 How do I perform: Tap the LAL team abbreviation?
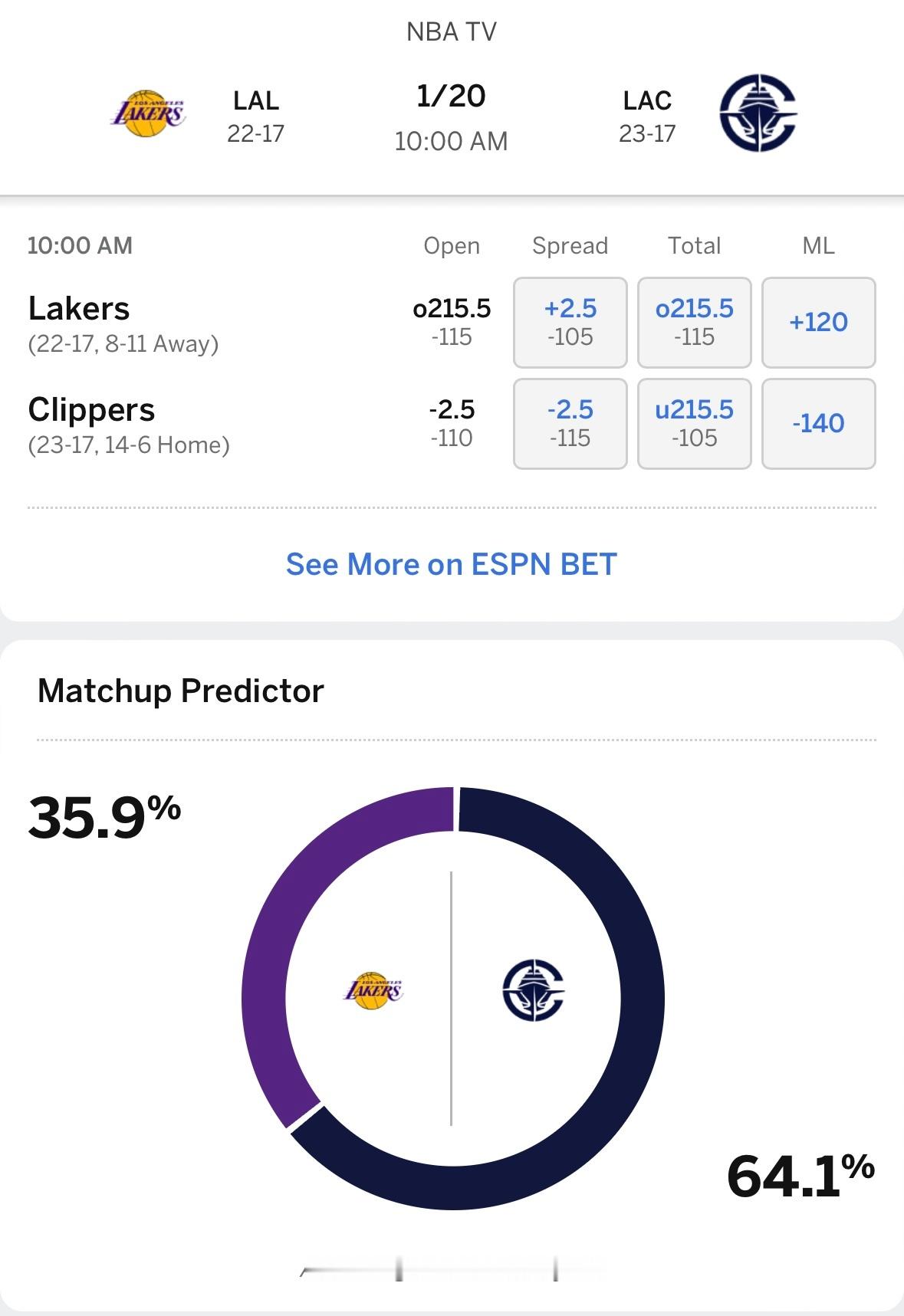pyautogui.click(x=256, y=100)
